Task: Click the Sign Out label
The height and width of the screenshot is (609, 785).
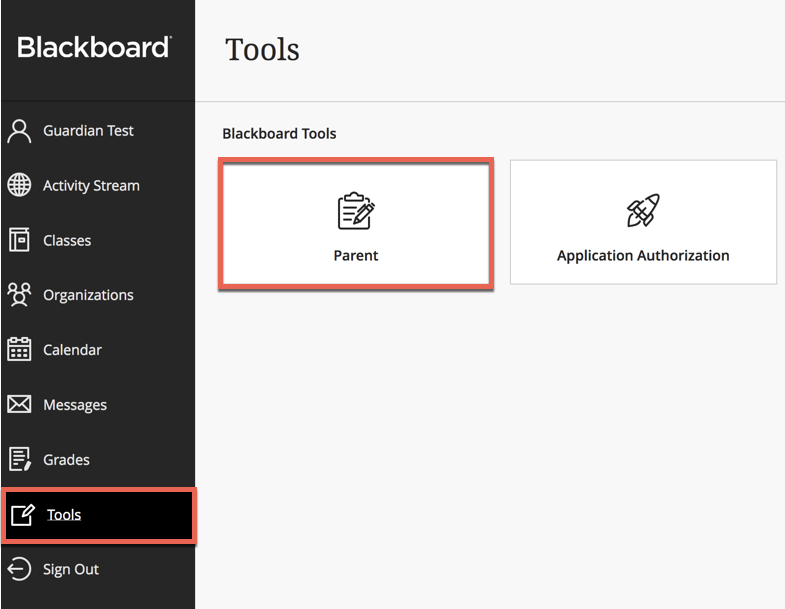Action: 71,569
